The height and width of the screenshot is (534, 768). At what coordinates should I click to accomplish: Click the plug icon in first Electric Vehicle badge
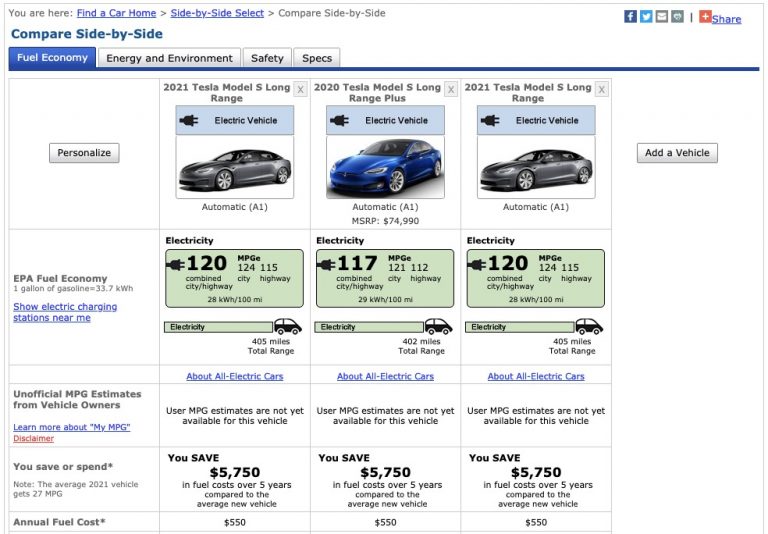pyautogui.click(x=189, y=121)
